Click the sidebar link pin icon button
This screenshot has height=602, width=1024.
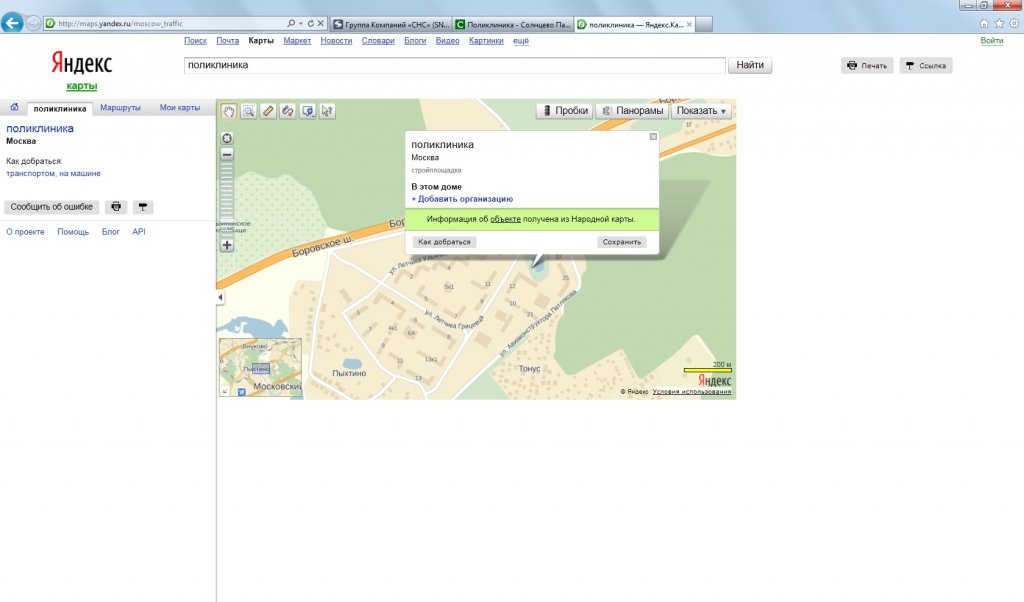[x=142, y=207]
